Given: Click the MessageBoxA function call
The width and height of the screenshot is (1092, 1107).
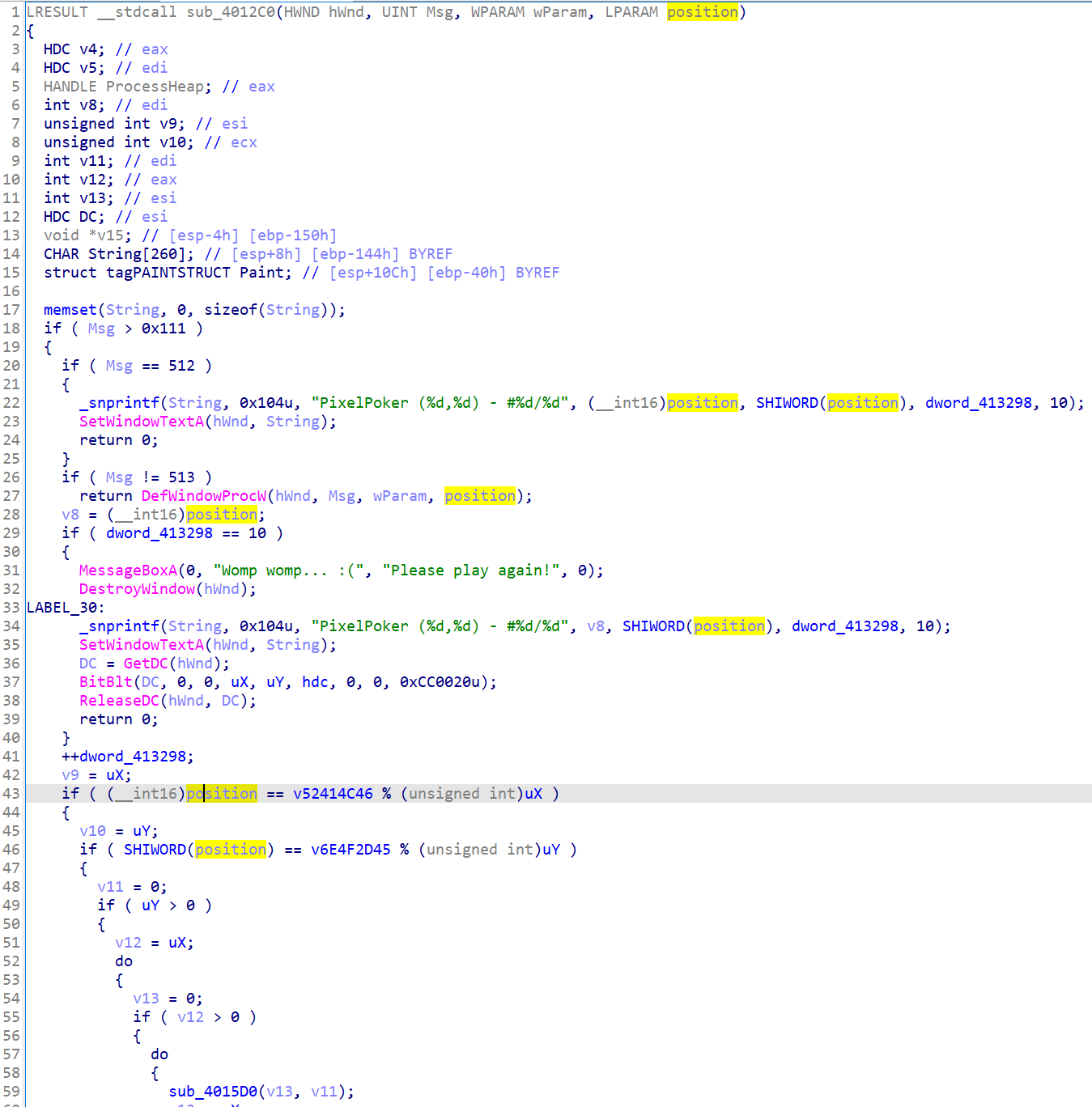Looking at the screenshot, I should (x=128, y=570).
